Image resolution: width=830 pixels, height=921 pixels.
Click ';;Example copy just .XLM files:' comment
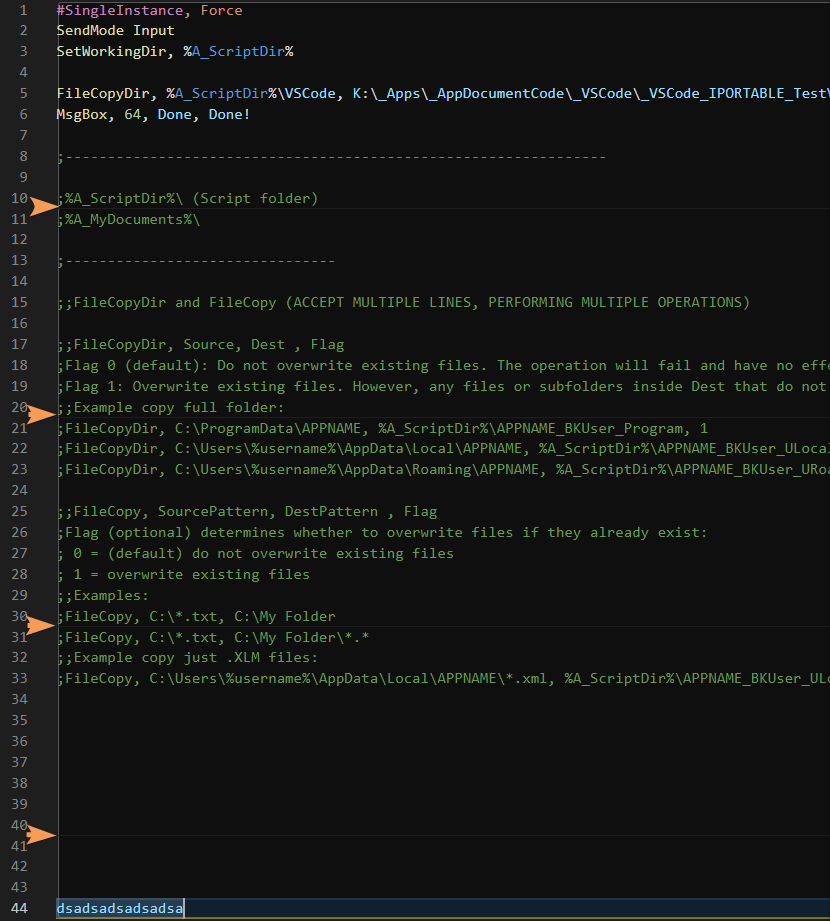click(x=187, y=658)
